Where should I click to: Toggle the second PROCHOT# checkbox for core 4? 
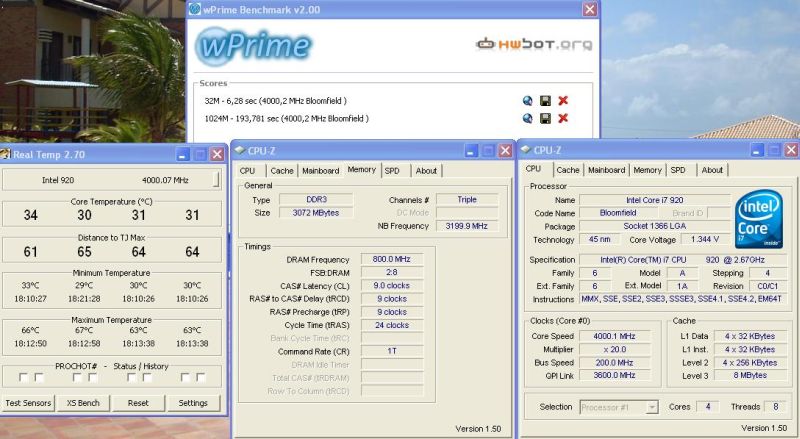(201, 377)
